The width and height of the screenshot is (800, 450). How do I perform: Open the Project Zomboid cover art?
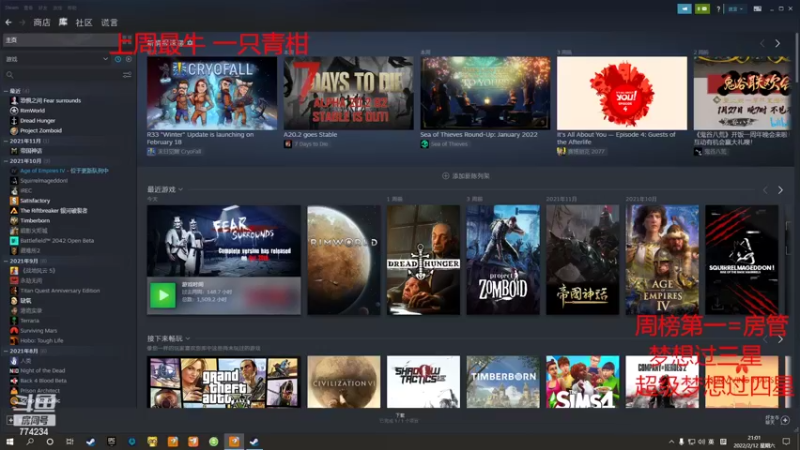[x=503, y=260]
